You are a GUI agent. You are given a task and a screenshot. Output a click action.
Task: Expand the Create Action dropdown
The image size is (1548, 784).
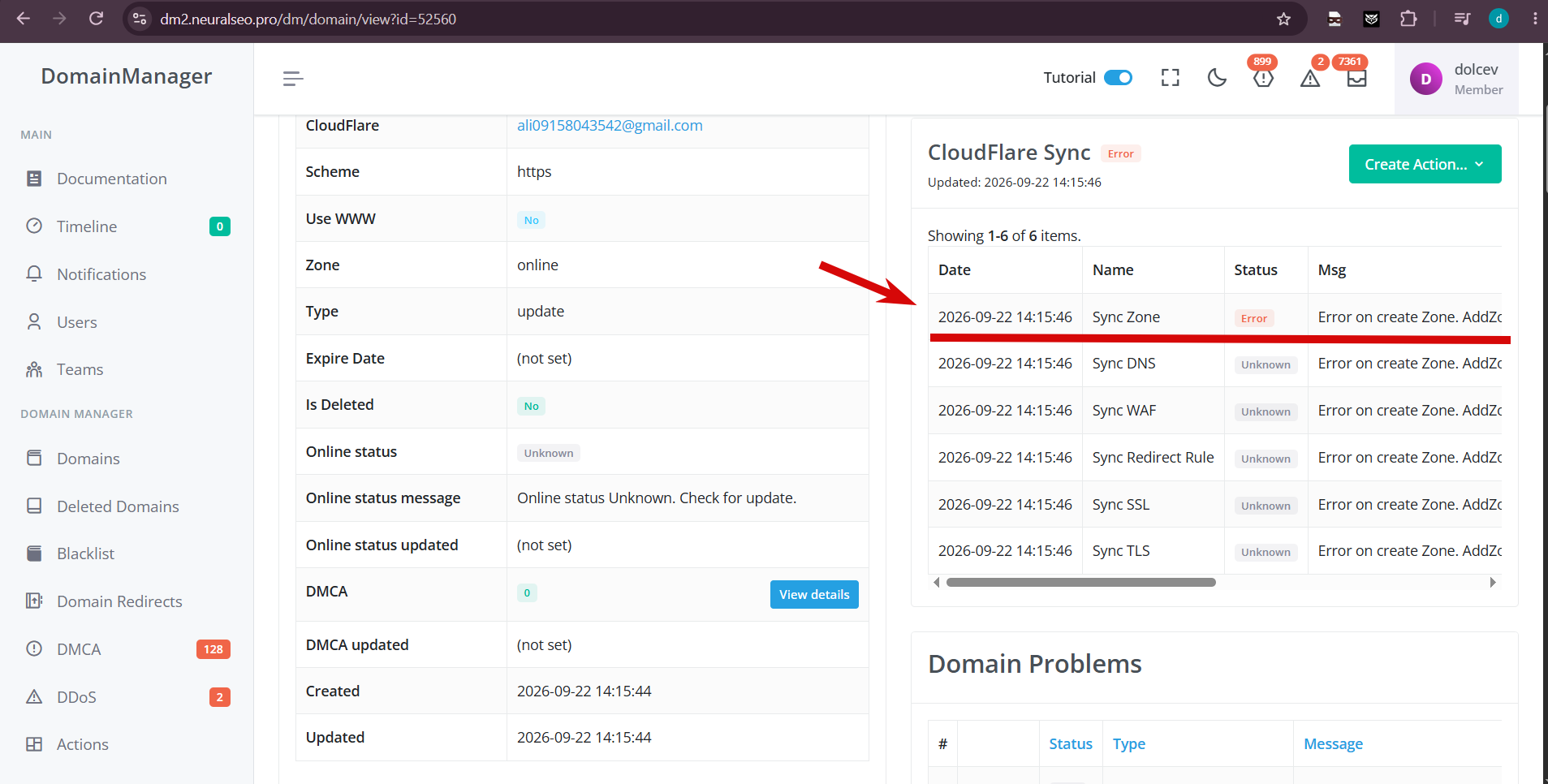1425,164
